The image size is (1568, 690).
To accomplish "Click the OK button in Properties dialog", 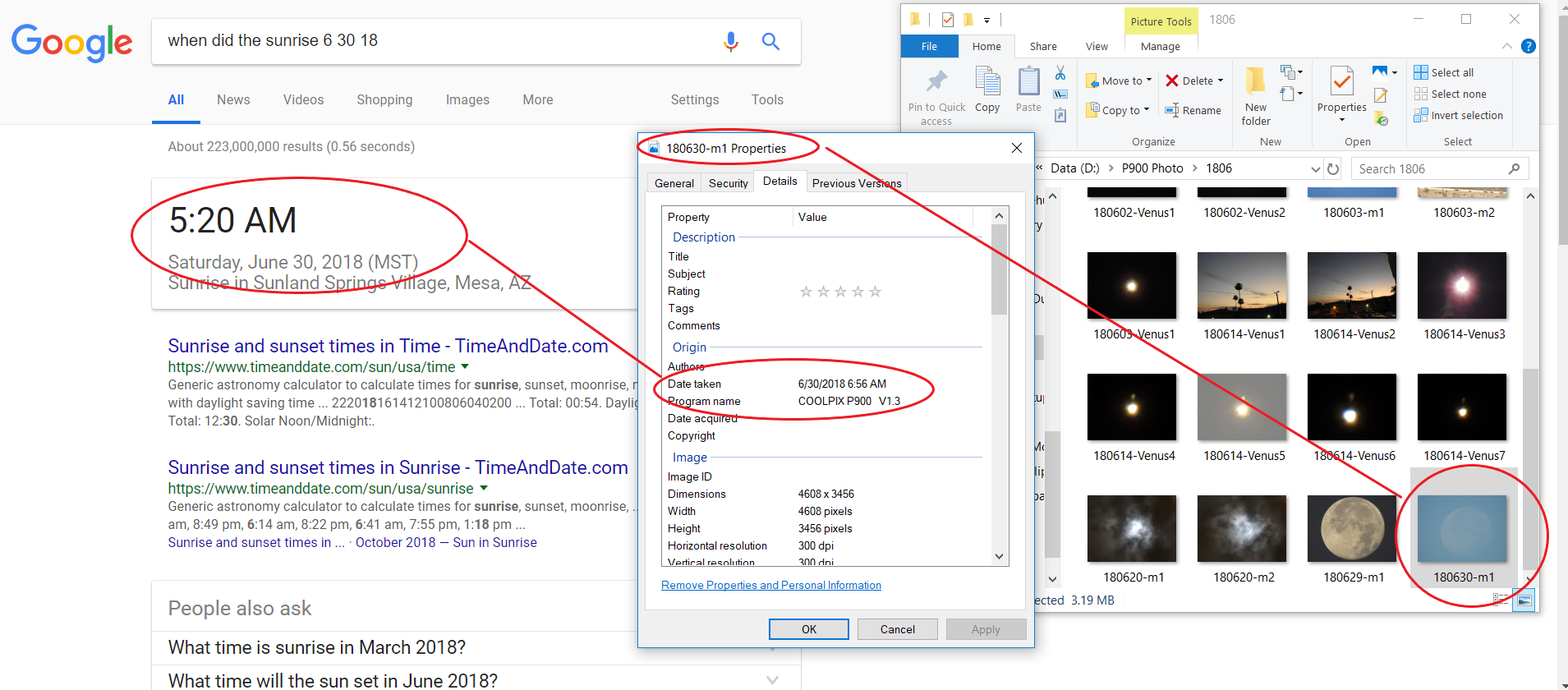I will pos(808,629).
